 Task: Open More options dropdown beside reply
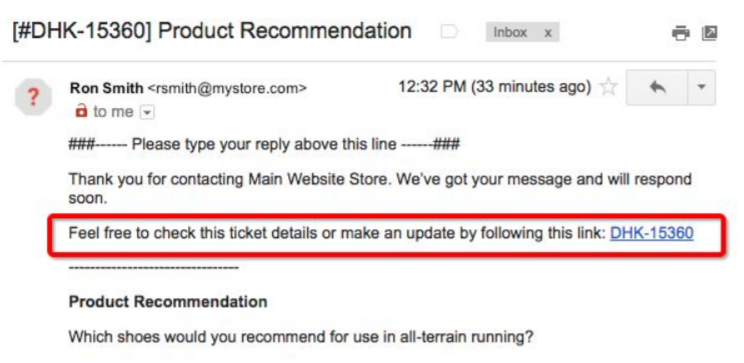(701, 87)
